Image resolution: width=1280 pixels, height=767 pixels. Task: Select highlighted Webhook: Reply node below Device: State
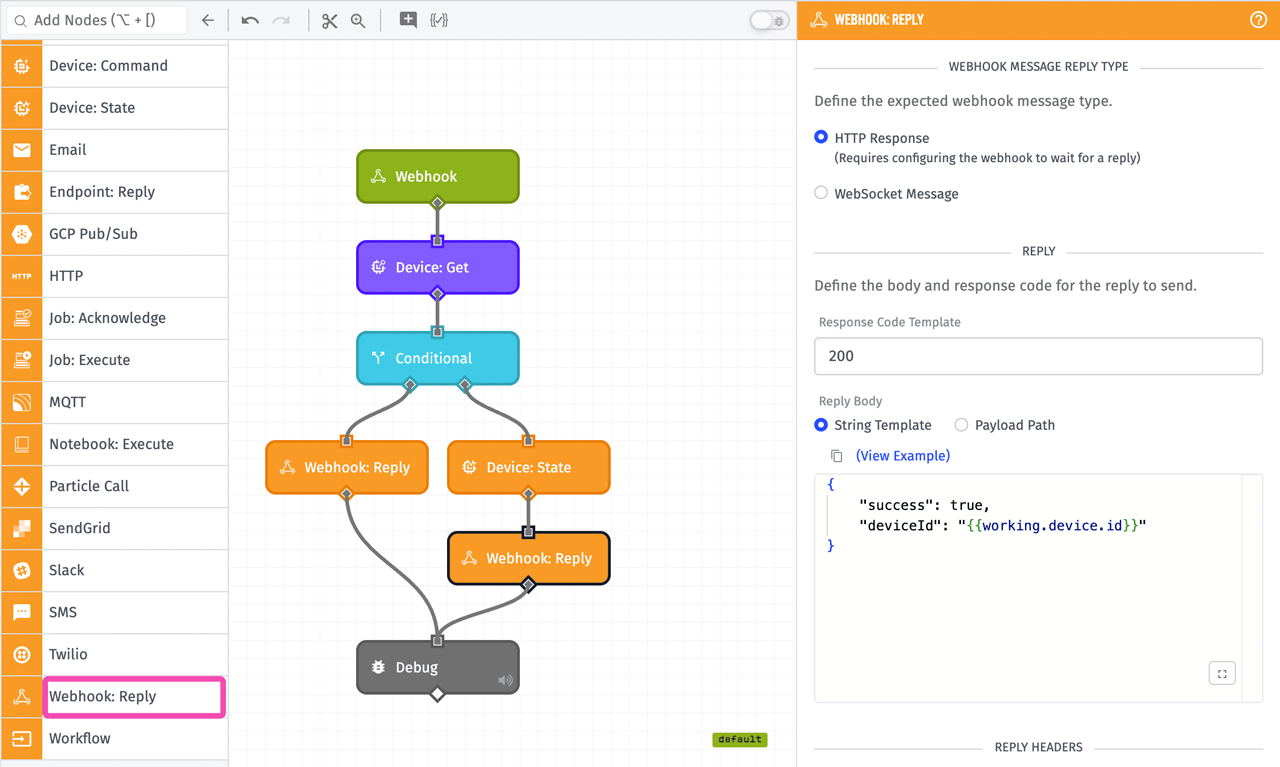click(529, 558)
